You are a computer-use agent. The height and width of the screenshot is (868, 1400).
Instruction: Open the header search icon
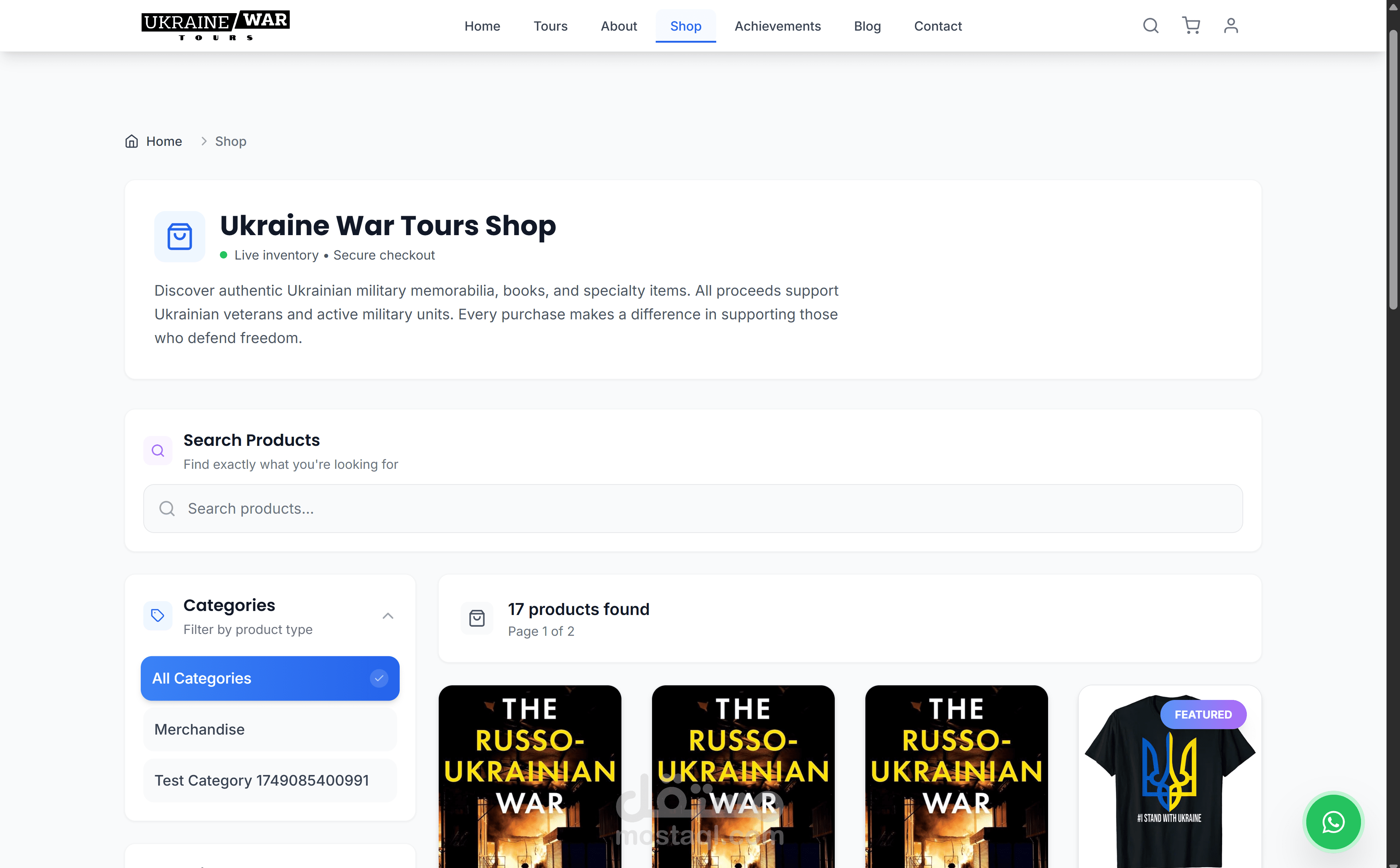[x=1150, y=26]
